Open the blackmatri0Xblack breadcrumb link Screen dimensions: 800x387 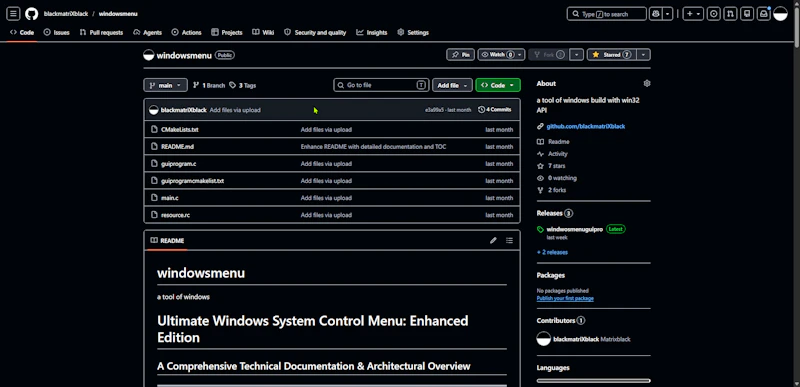pos(66,14)
